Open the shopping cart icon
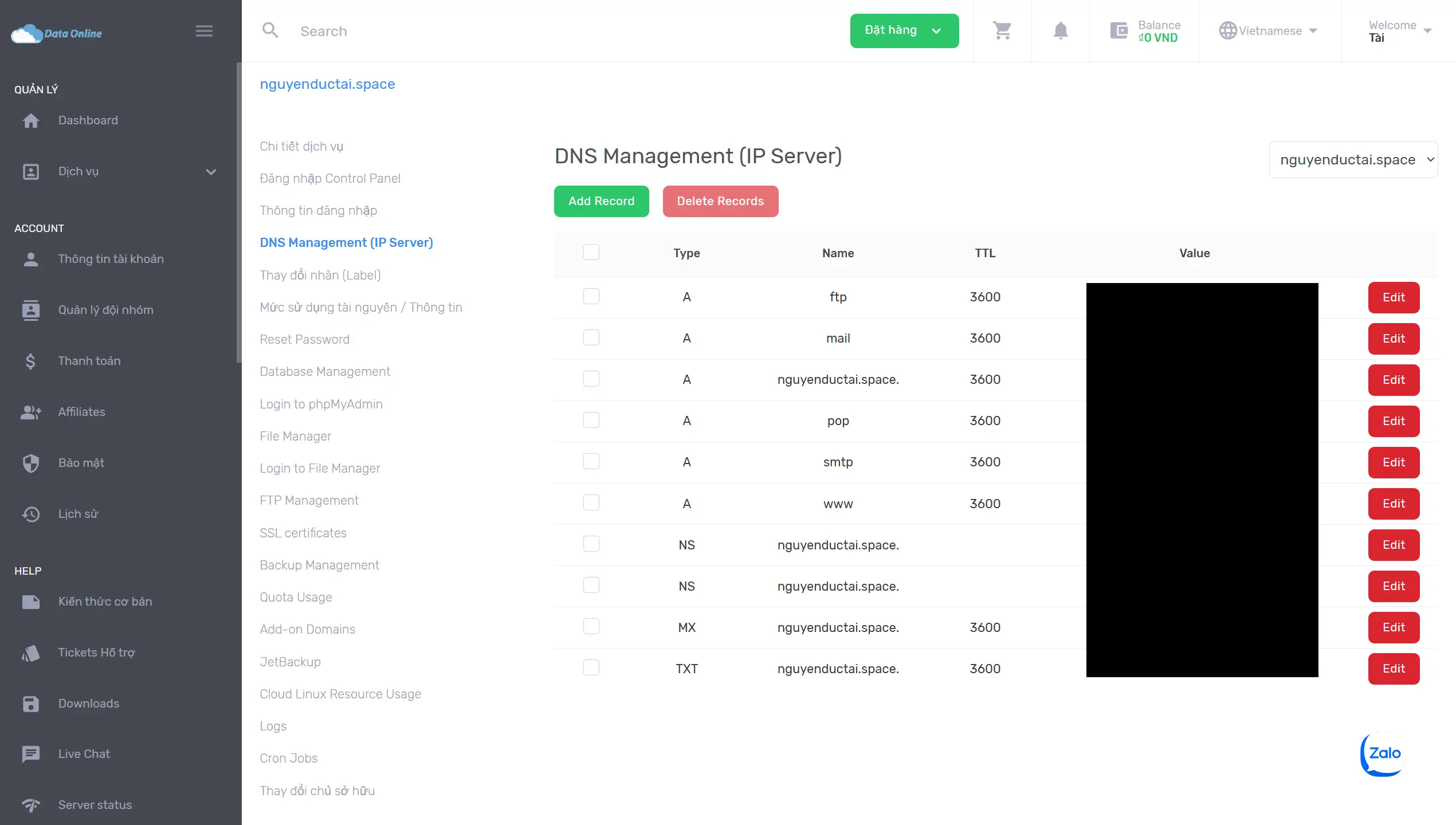1456x825 pixels. (x=1002, y=31)
